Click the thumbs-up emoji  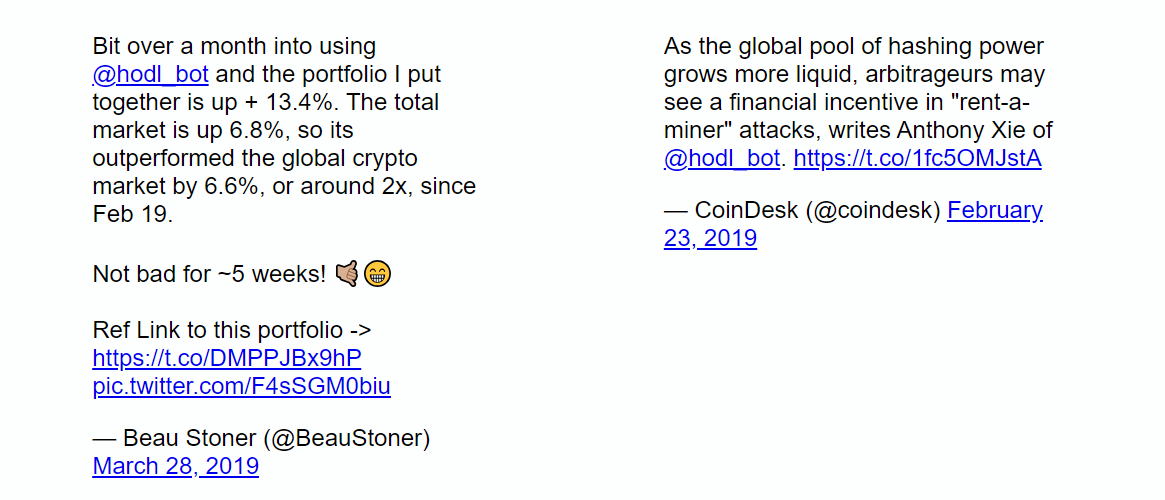click(x=346, y=274)
